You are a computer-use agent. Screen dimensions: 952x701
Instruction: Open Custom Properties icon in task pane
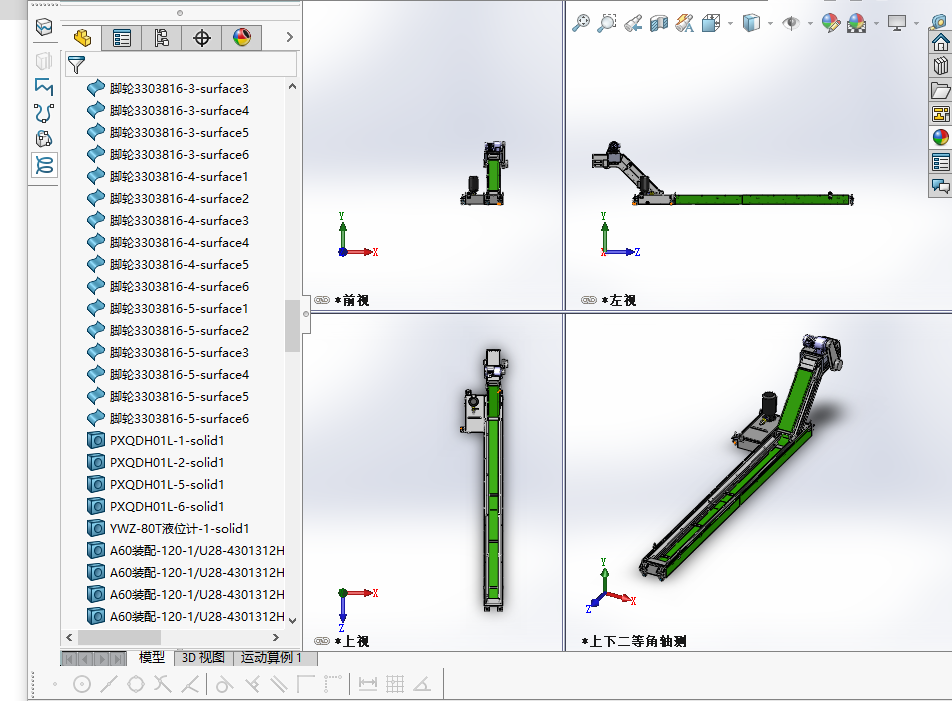click(940, 162)
